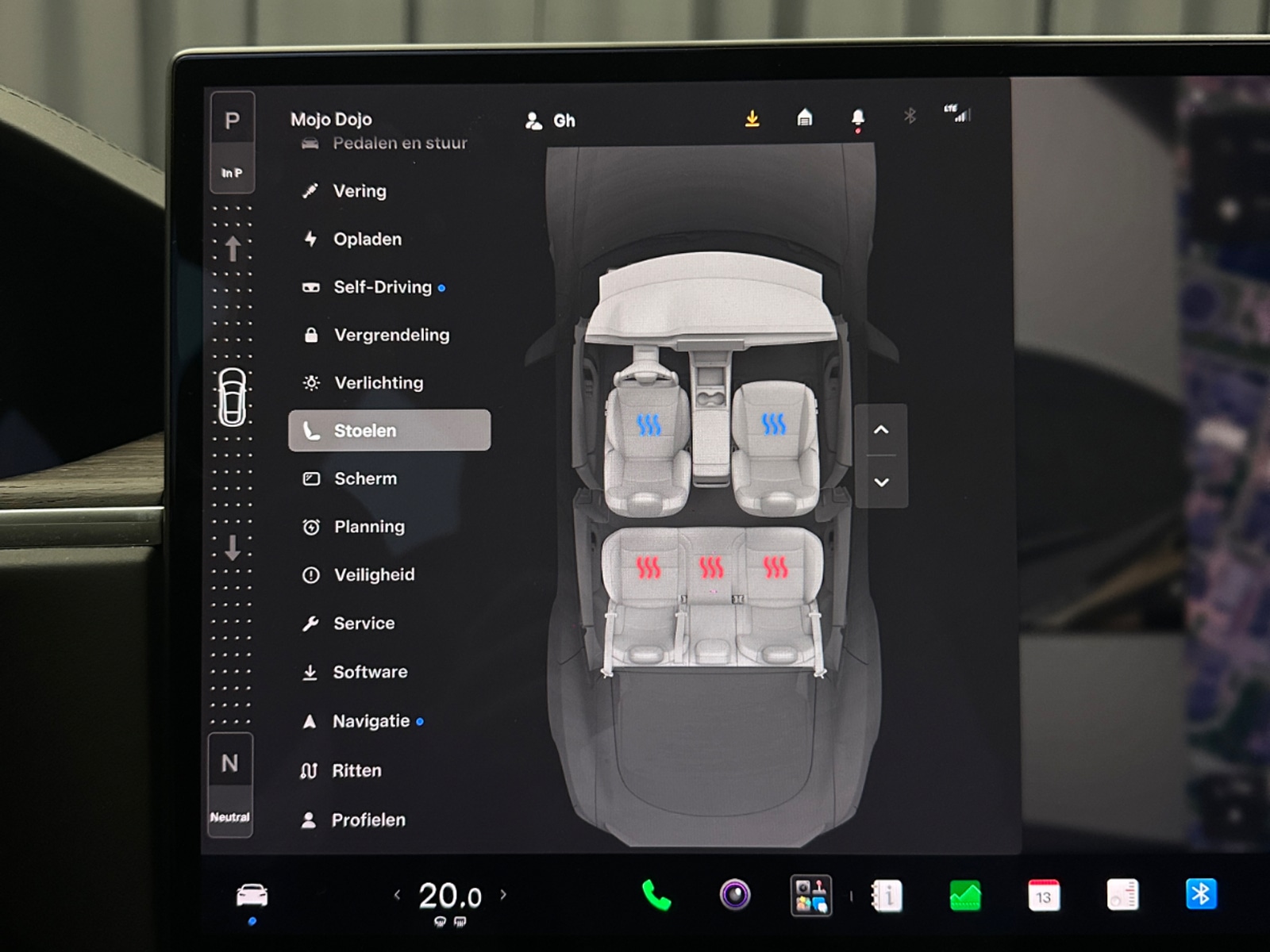Tap the notification bell icon
This screenshot has width=1270, height=952.
(x=857, y=119)
